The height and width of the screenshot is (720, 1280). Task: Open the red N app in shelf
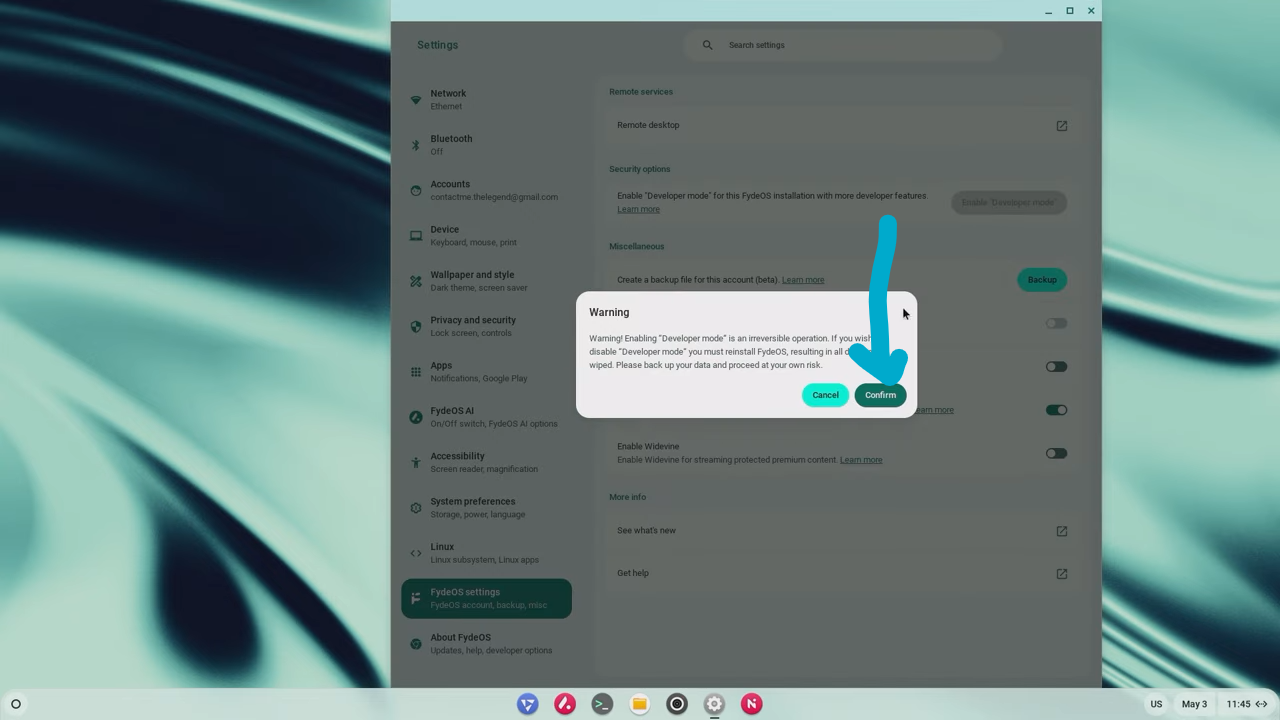751,704
